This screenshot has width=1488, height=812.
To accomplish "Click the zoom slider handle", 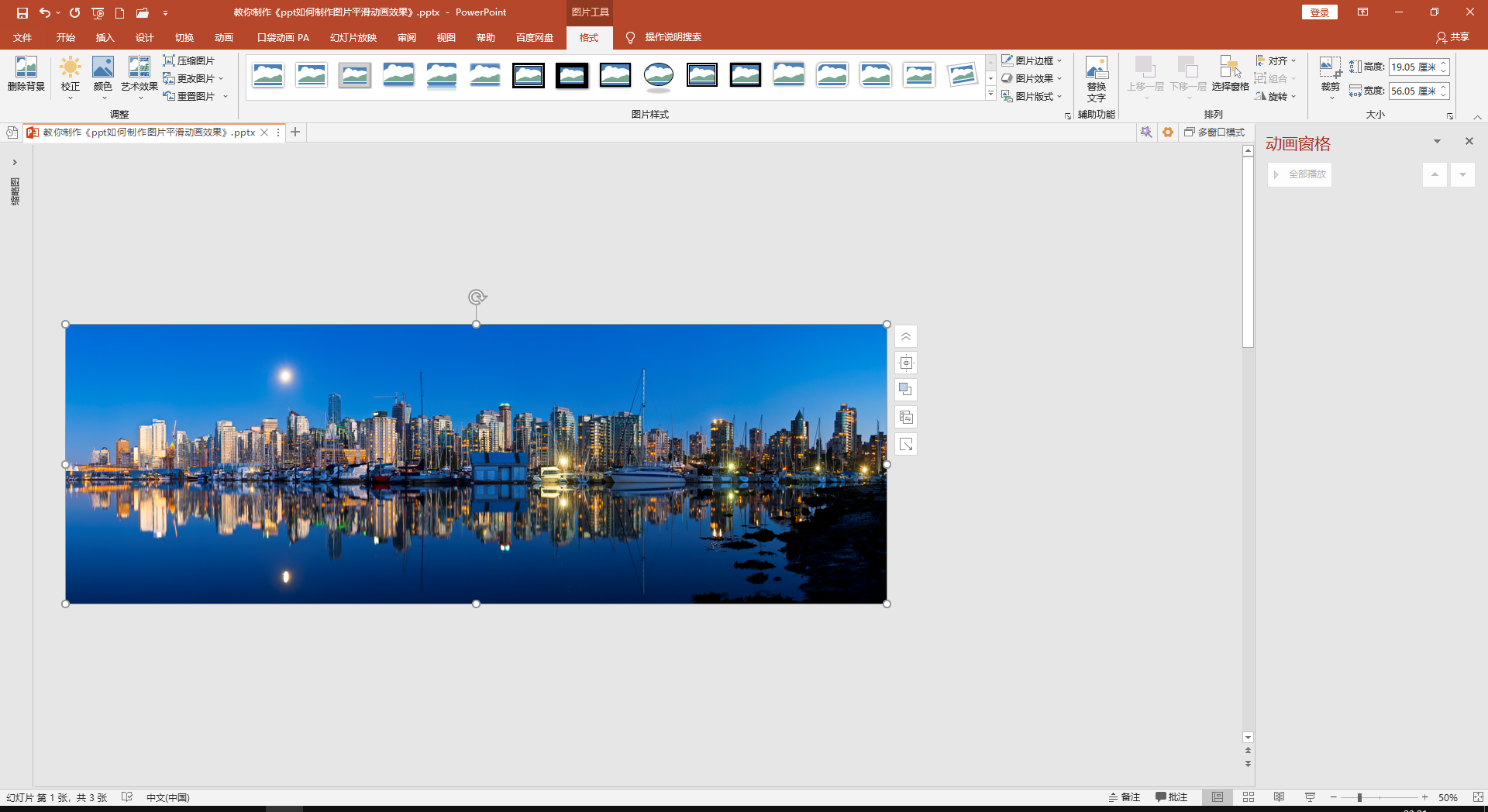I will (1359, 797).
